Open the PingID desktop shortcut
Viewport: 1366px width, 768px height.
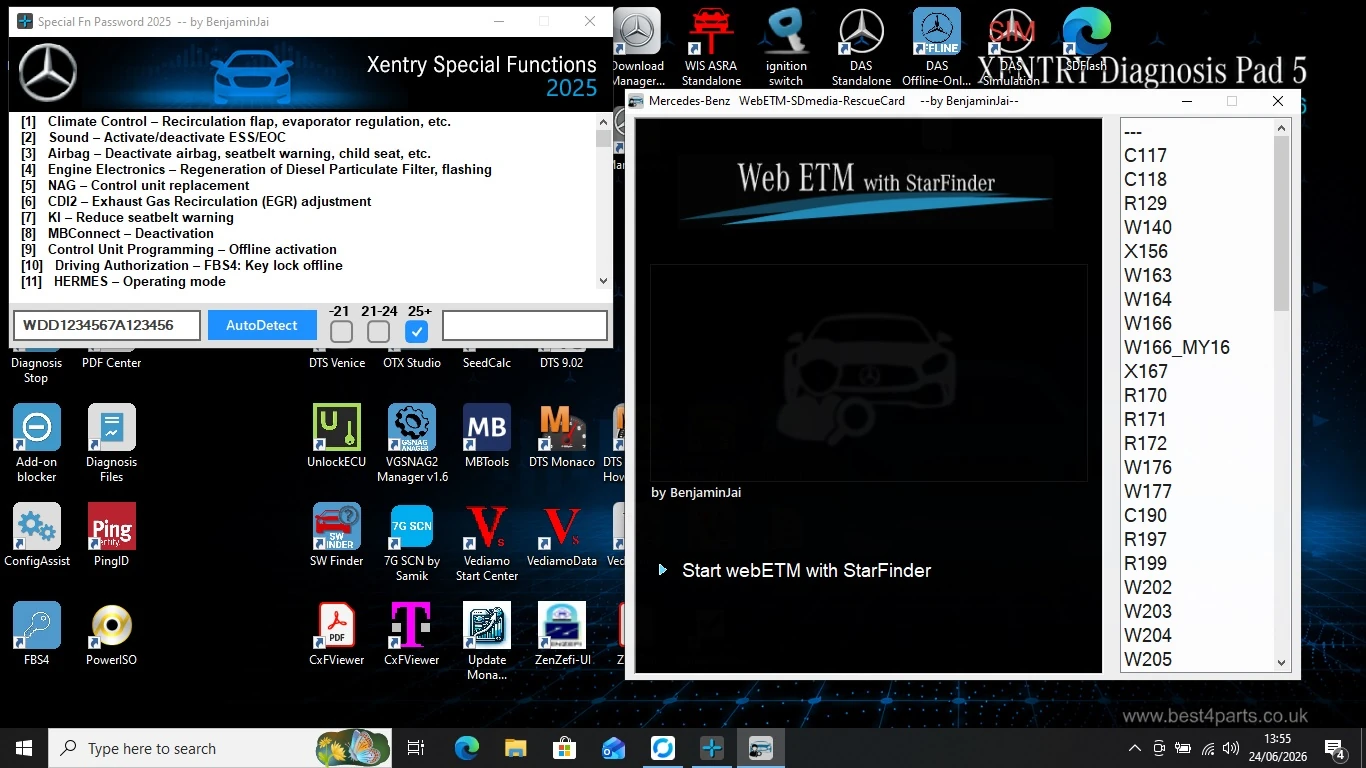click(x=111, y=535)
